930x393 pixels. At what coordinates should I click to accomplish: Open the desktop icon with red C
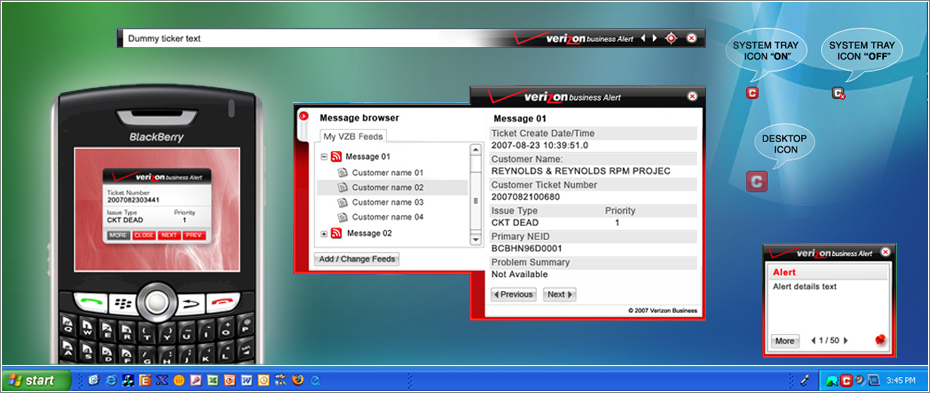[756, 181]
